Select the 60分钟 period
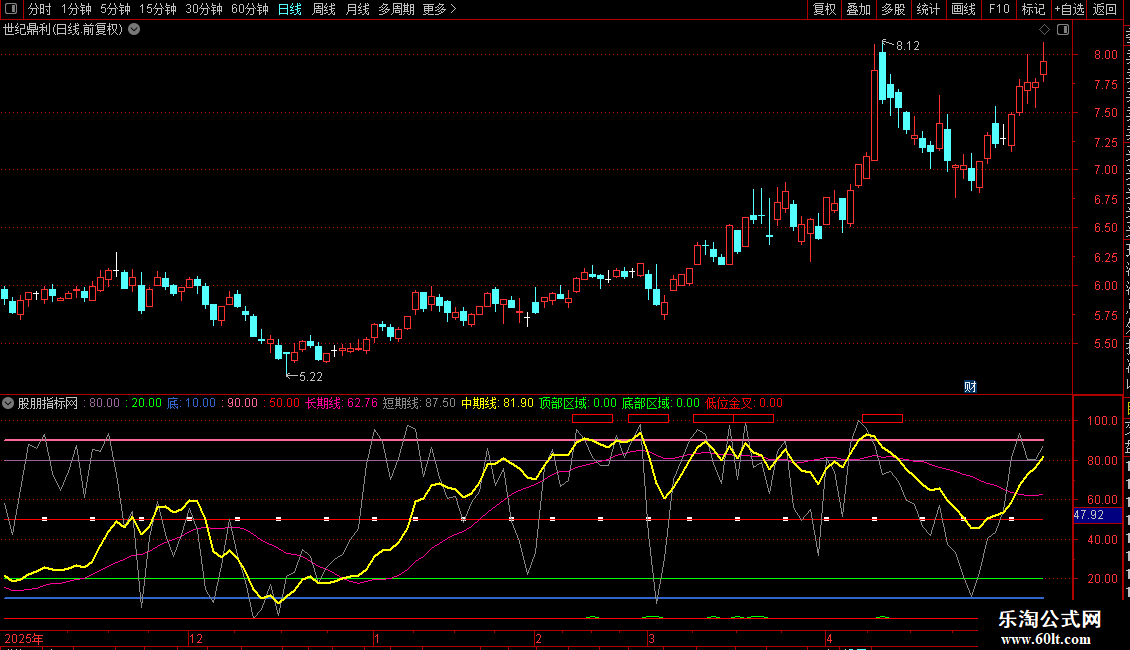The image size is (1130, 650). pyautogui.click(x=249, y=9)
